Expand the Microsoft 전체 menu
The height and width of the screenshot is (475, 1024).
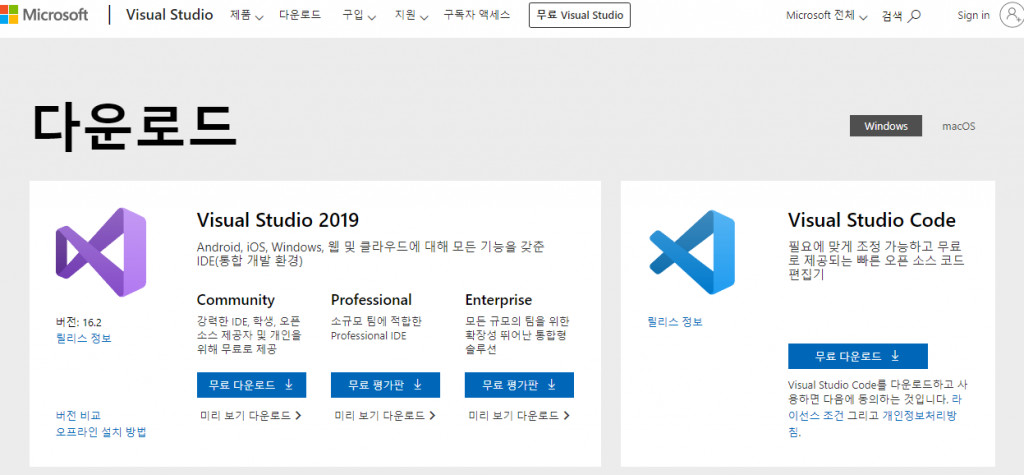pyautogui.click(x=828, y=16)
